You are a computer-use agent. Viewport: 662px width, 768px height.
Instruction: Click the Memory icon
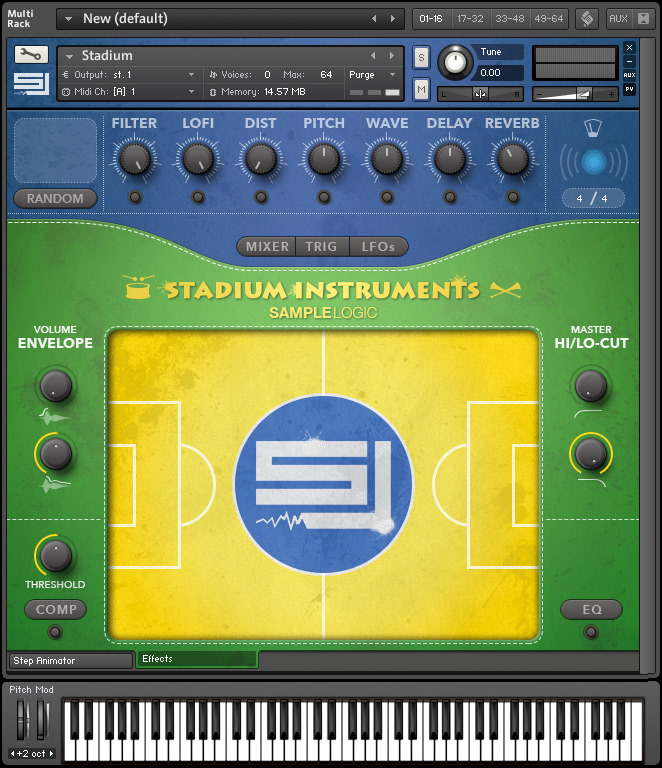click(213, 92)
